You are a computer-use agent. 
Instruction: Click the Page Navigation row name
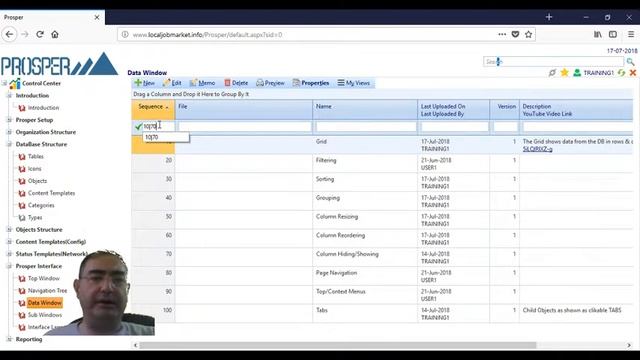(336, 273)
